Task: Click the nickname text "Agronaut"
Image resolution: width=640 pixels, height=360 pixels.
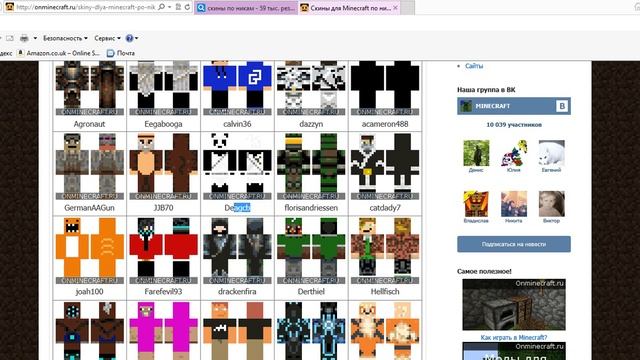Action: 89,124
